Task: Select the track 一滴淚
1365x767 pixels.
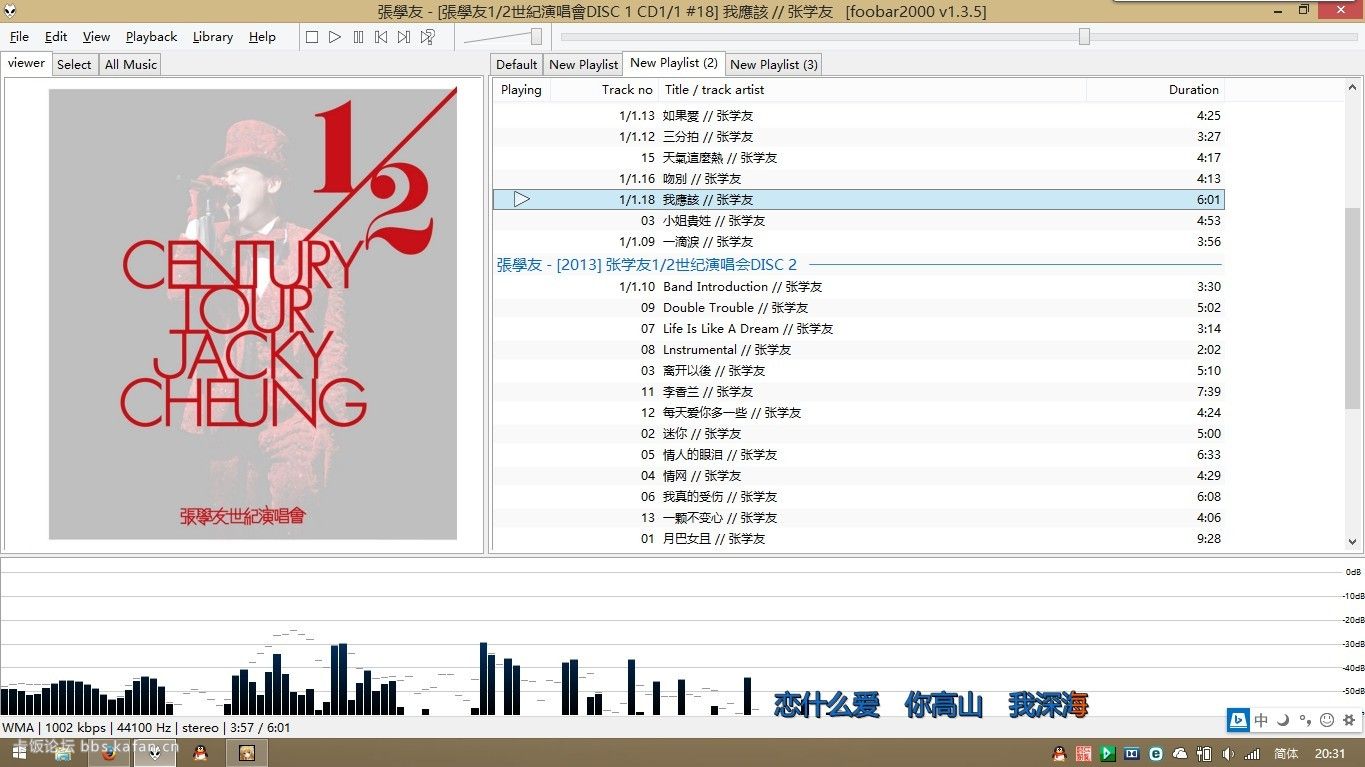Action: pyautogui.click(x=858, y=242)
